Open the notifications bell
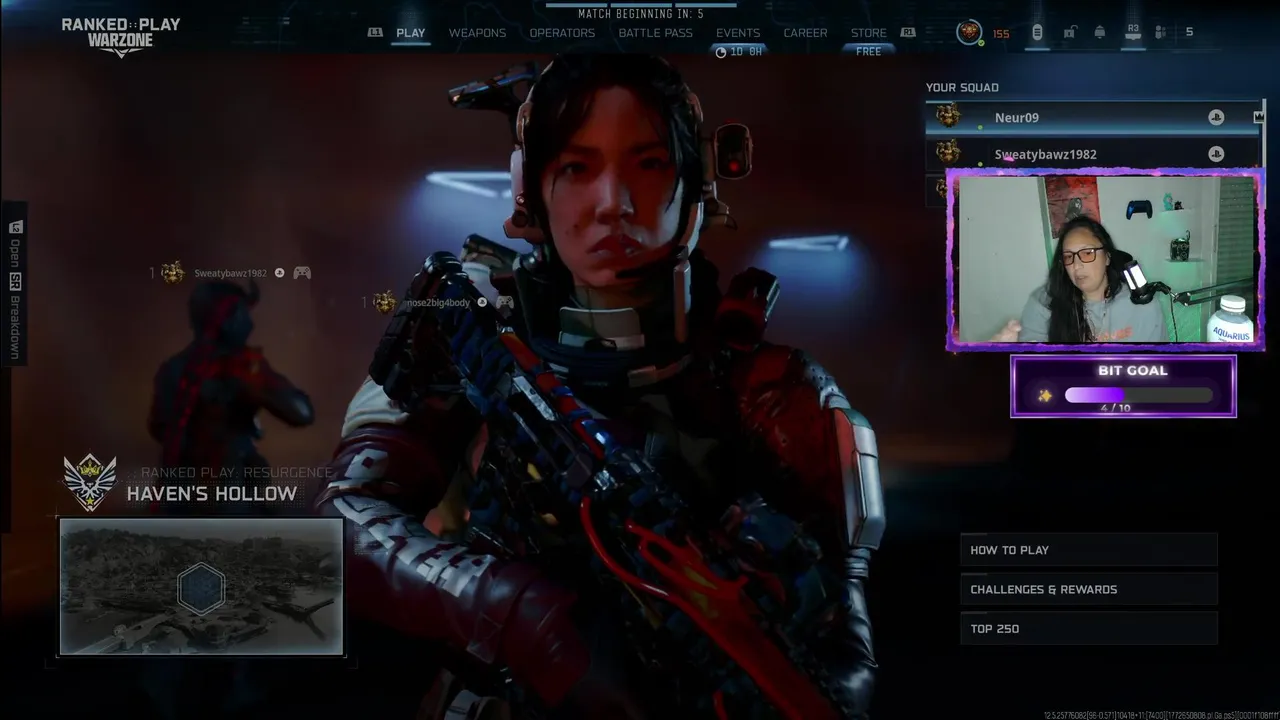 [1100, 32]
